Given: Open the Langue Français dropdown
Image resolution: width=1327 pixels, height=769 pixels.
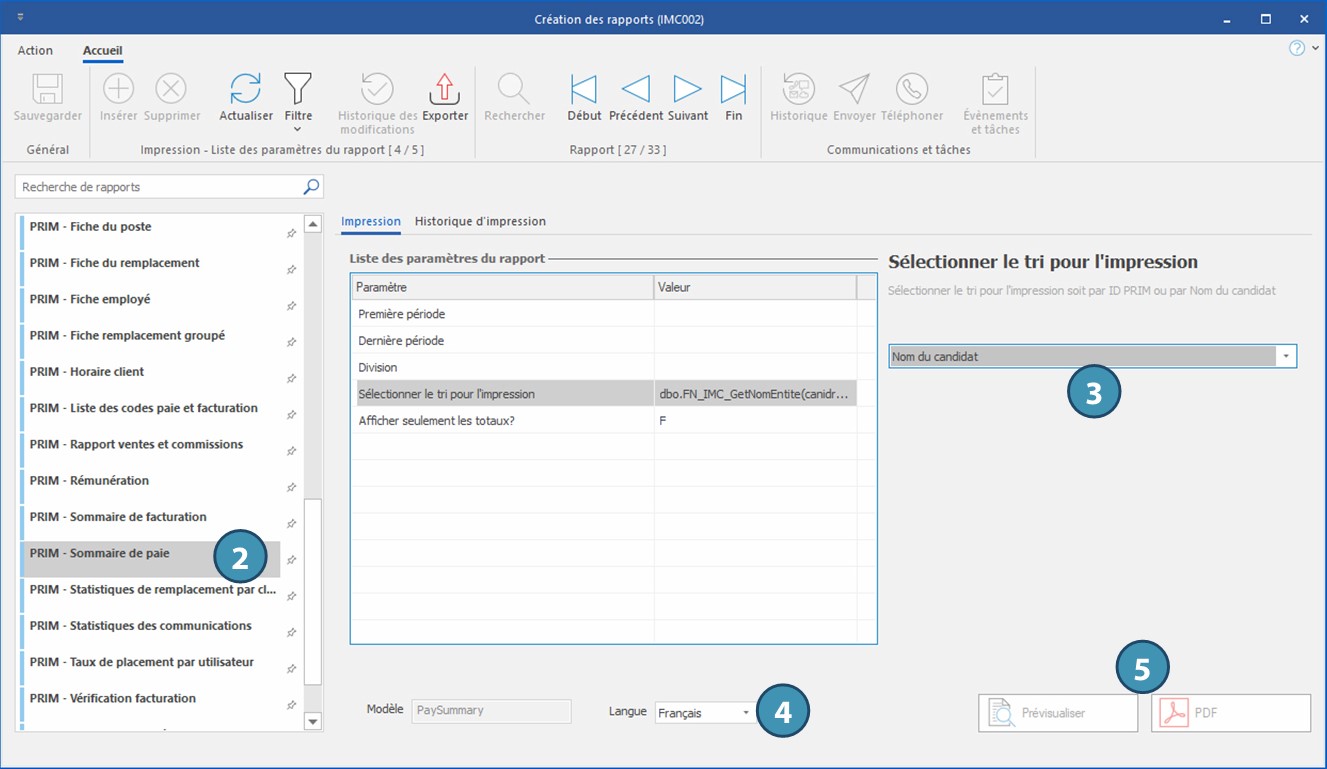Looking at the screenshot, I should 746,713.
